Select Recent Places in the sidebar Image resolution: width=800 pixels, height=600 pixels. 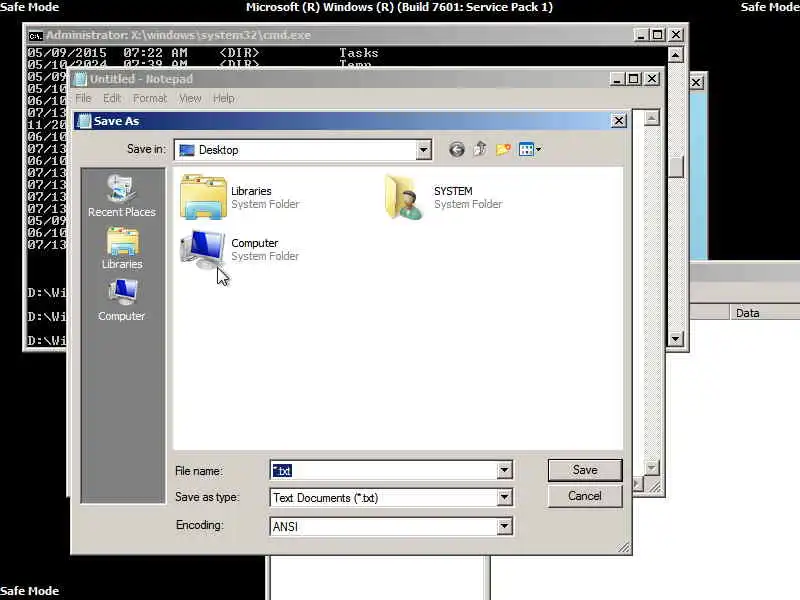121,196
